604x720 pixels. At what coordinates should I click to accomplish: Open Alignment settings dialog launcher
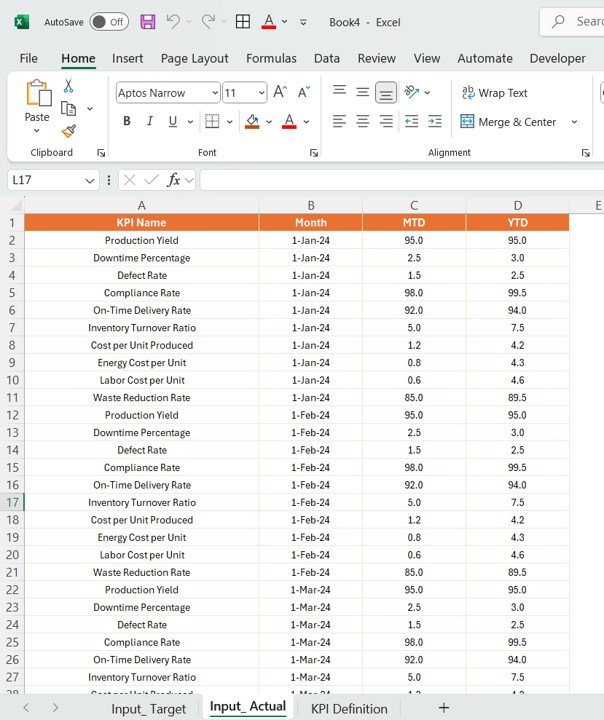tap(585, 153)
